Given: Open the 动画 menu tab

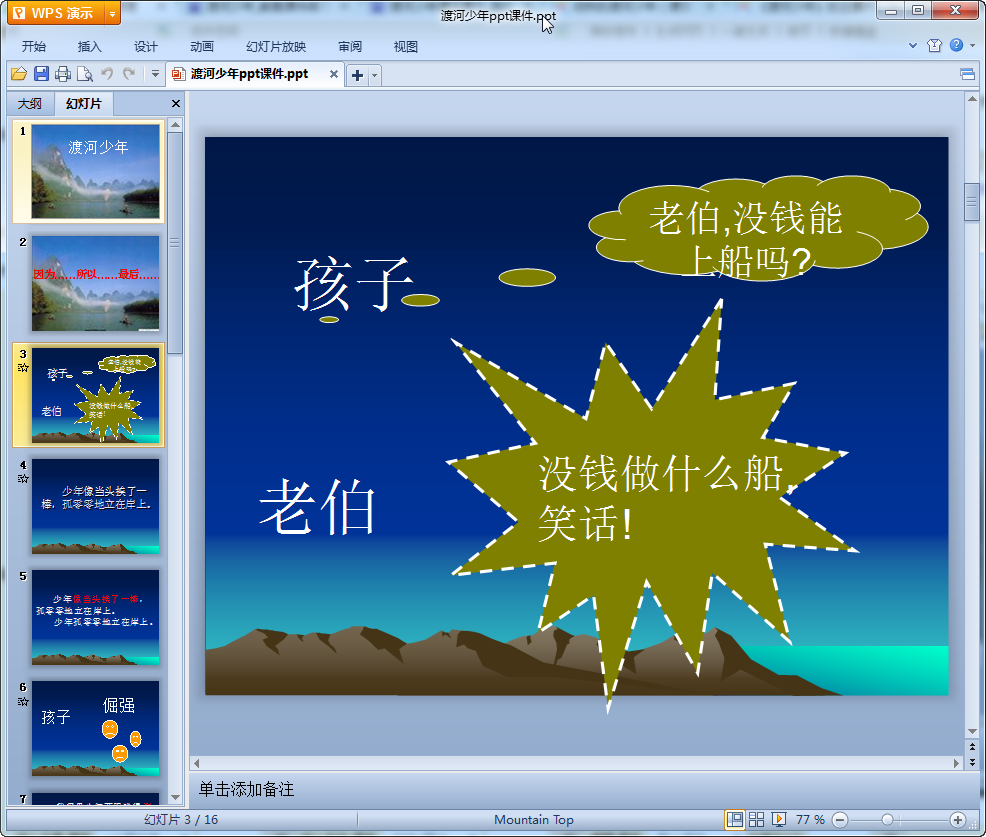Looking at the screenshot, I should coord(202,47).
